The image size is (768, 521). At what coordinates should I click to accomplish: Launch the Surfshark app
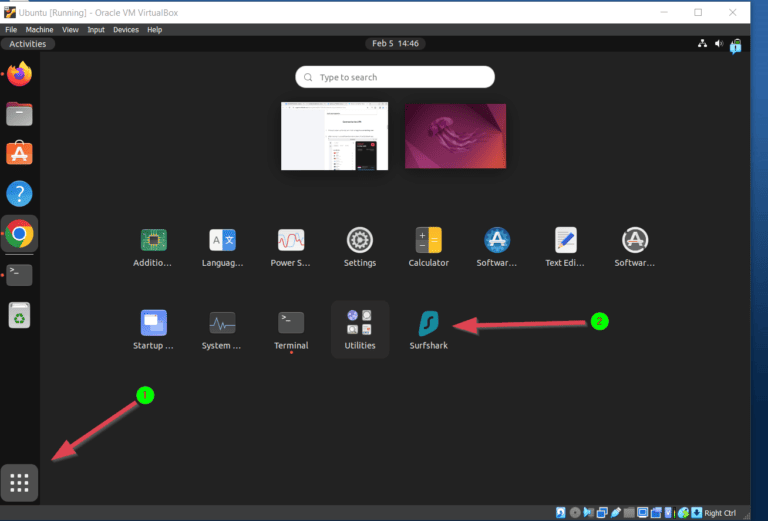coord(429,330)
